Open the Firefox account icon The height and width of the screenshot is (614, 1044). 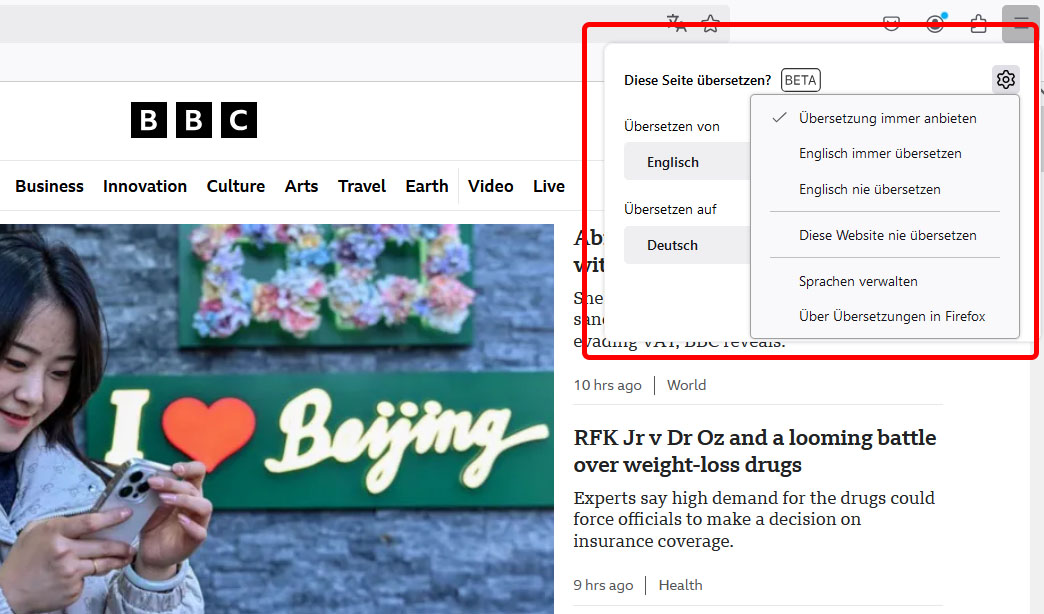(935, 23)
